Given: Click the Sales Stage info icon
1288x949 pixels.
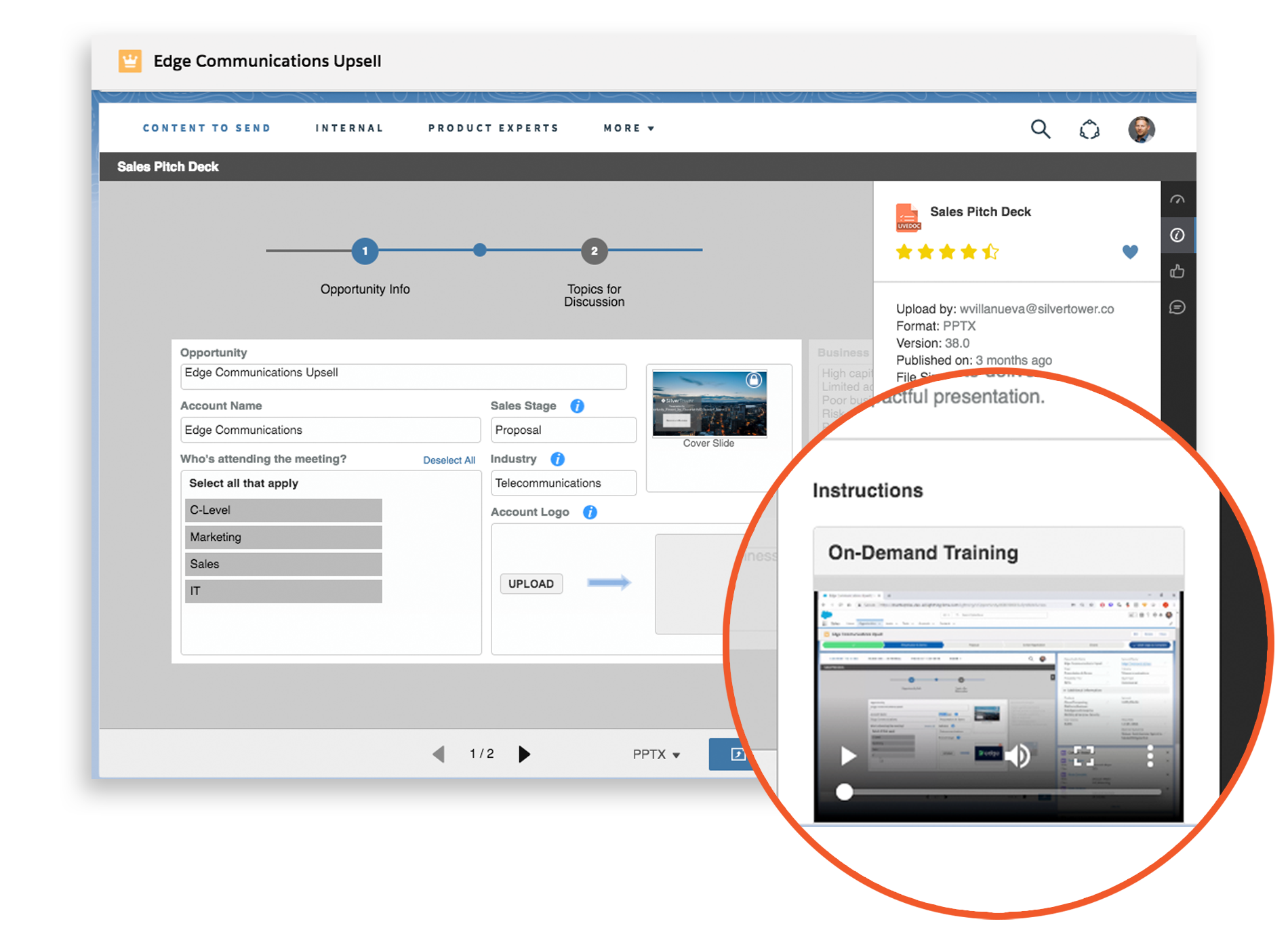Looking at the screenshot, I should pos(577,406).
